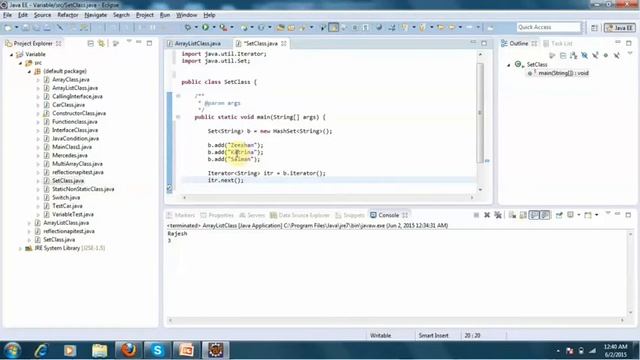Click the Collapse All icon in Project Explorer
640x360 pixels.
pyautogui.click(x=91, y=43)
